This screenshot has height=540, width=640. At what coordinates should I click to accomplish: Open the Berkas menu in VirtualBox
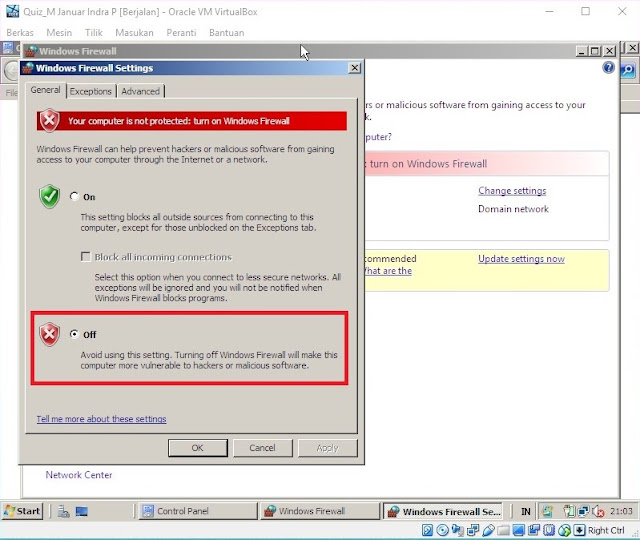[20, 33]
